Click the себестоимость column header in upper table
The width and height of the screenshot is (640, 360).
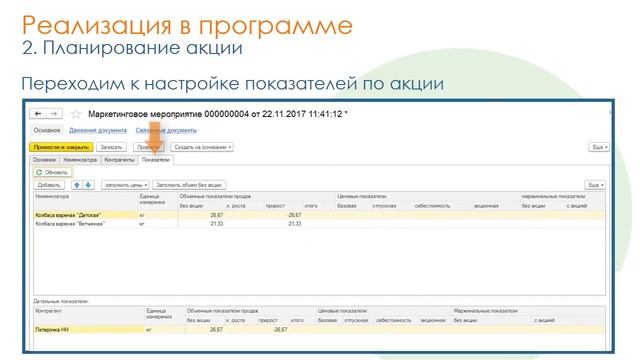pyautogui.click(x=432, y=206)
